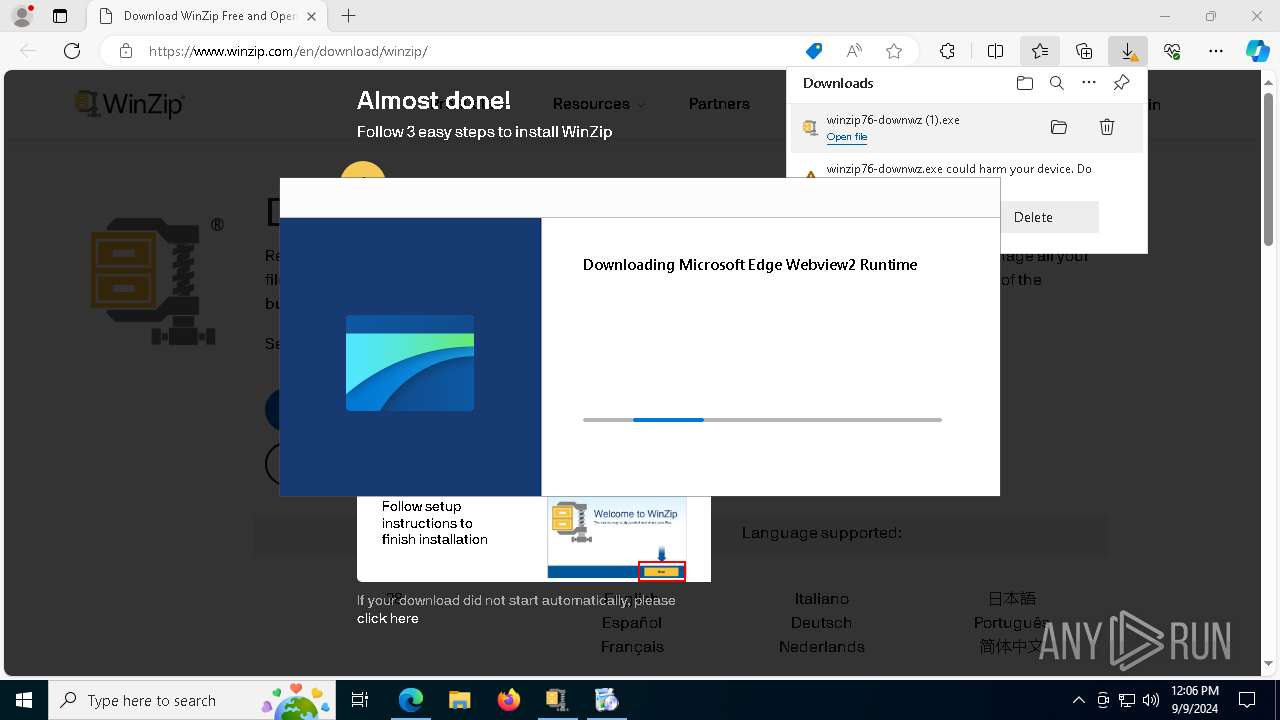Pin the Downloads panel
Viewport: 1280px width, 720px height.
coord(1121,83)
